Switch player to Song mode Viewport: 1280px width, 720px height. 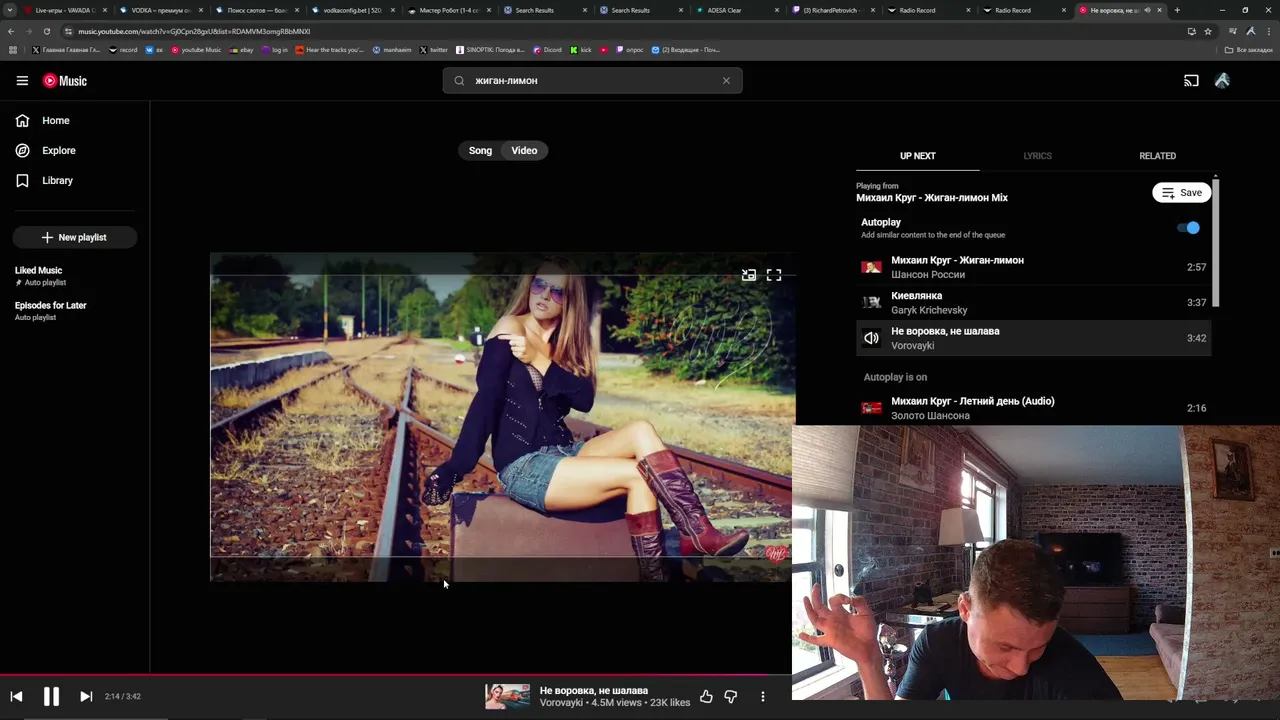pyautogui.click(x=480, y=151)
